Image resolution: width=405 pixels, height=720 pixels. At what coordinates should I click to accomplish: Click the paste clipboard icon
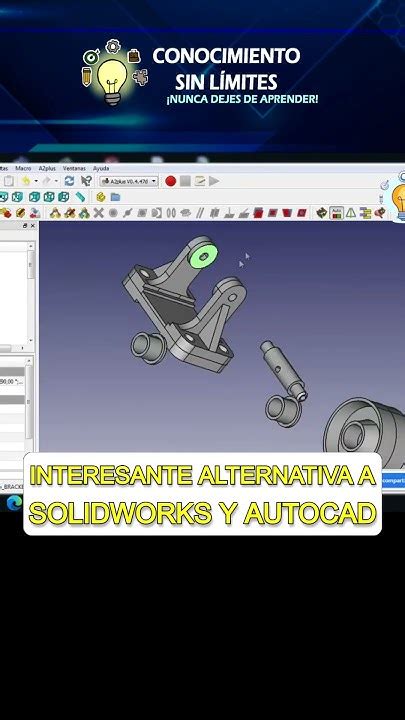tap(8, 181)
